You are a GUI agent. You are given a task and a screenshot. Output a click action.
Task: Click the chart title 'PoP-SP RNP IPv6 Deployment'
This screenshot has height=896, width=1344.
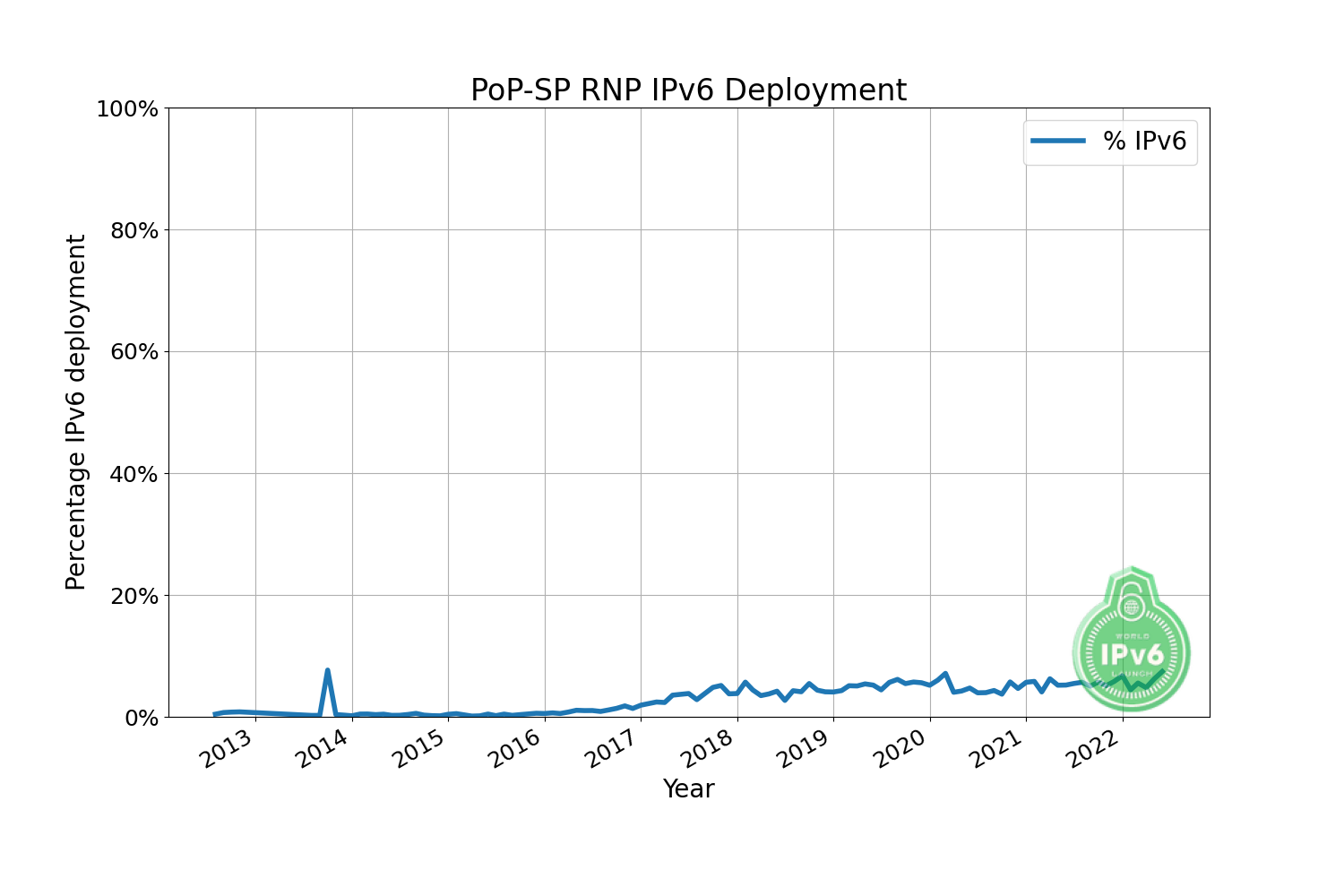[x=688, y=90]
